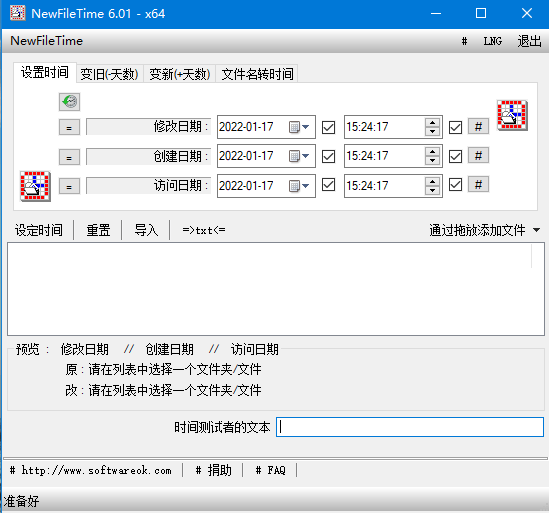
Task: Toggle the 创建日期 date checkbox
Action: pos(328,156)
